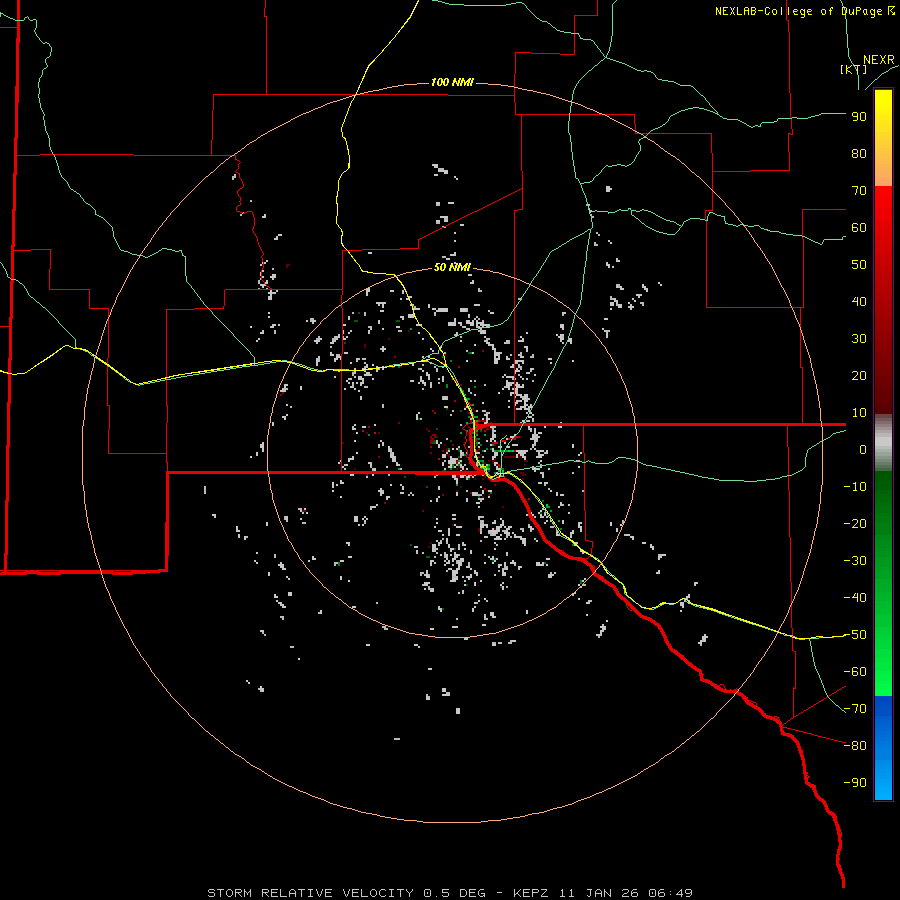Image resolution: width=900 pixels, height=900 pixels.
Task: Click the 0 value on velocity scale
Action: tap(863, 450)
